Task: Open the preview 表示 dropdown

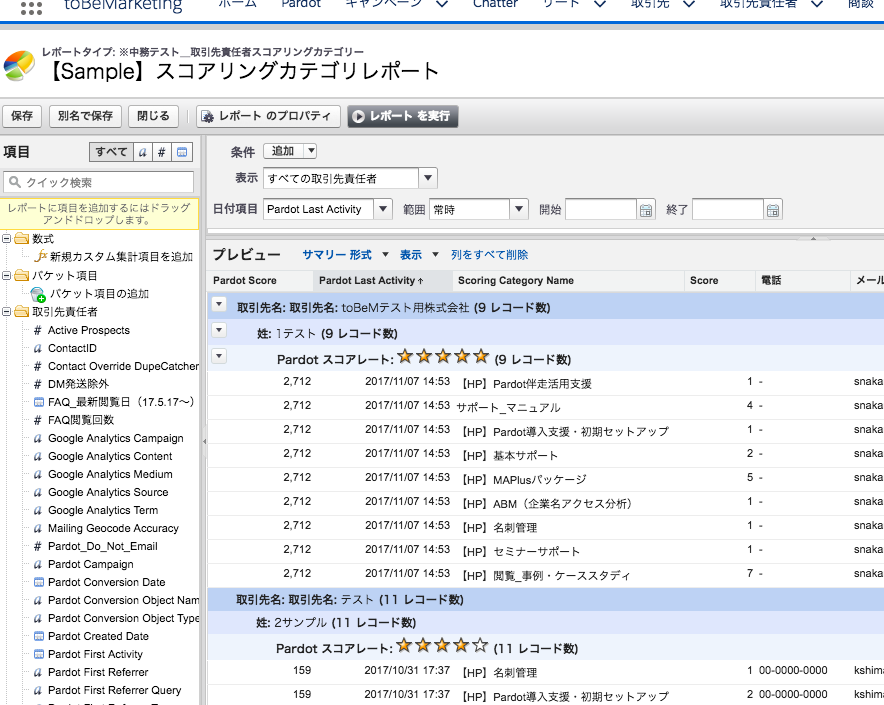Action: (435, 255)
